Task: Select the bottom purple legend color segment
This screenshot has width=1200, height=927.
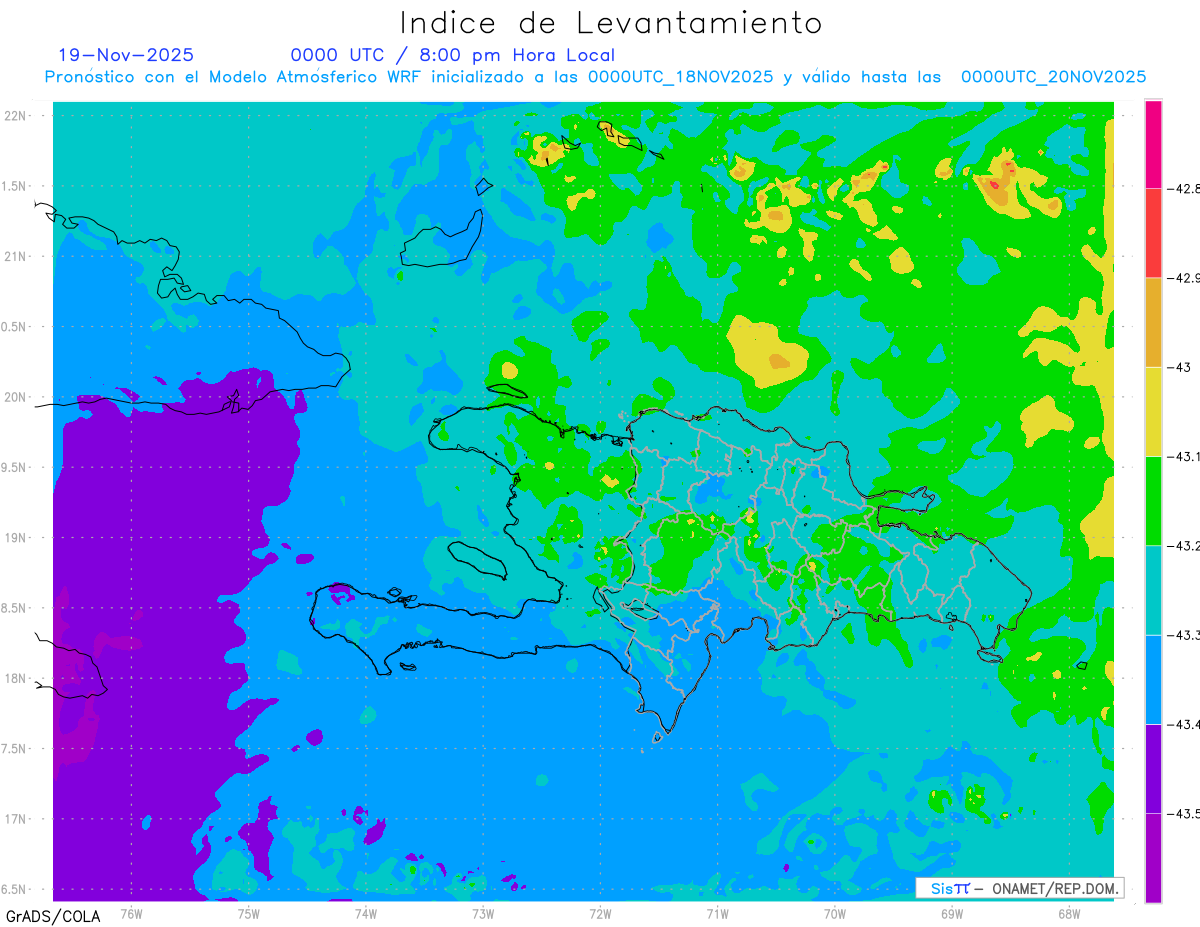Action: point(1153,857)
